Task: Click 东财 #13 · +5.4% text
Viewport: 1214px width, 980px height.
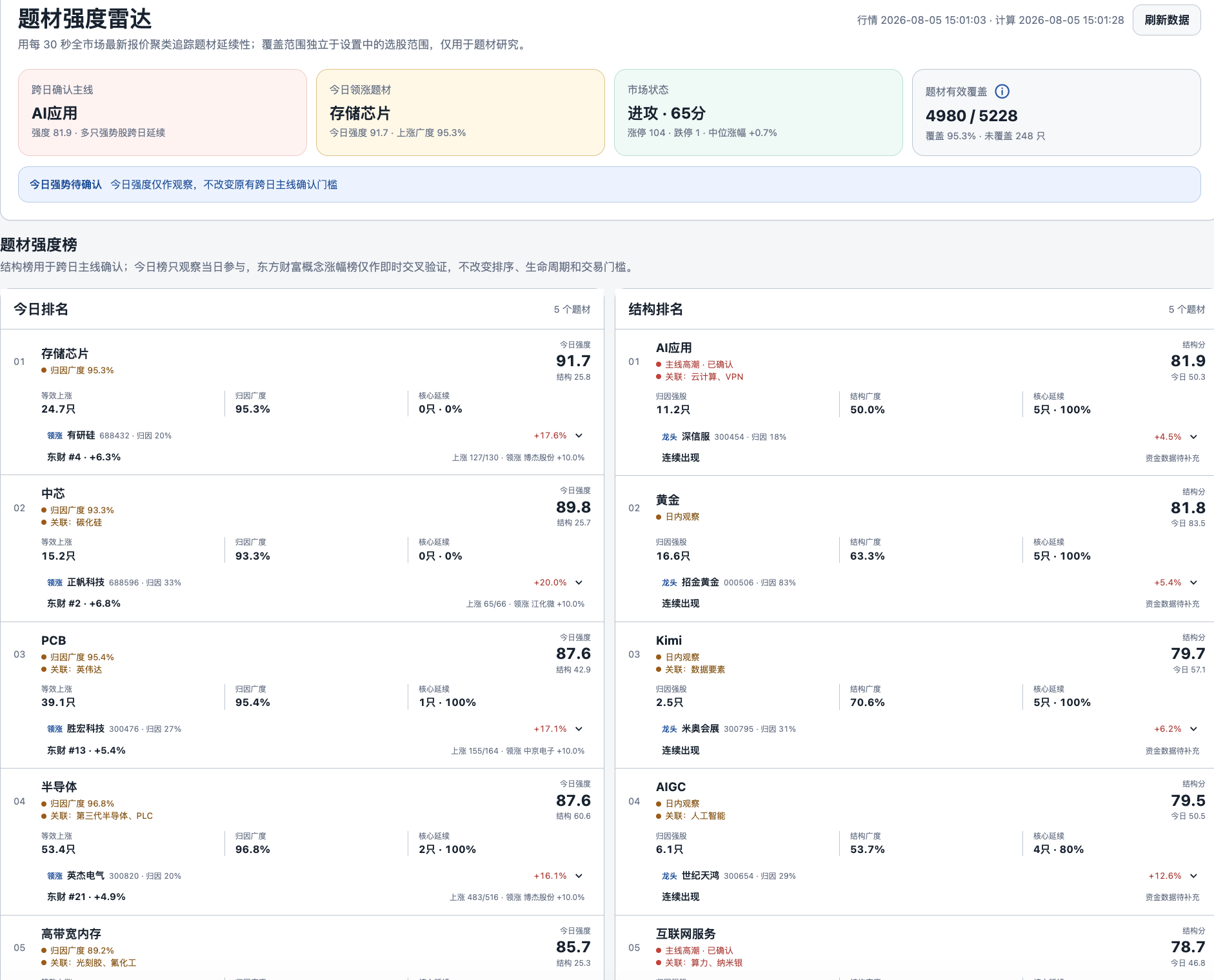Action: (86, 750)
